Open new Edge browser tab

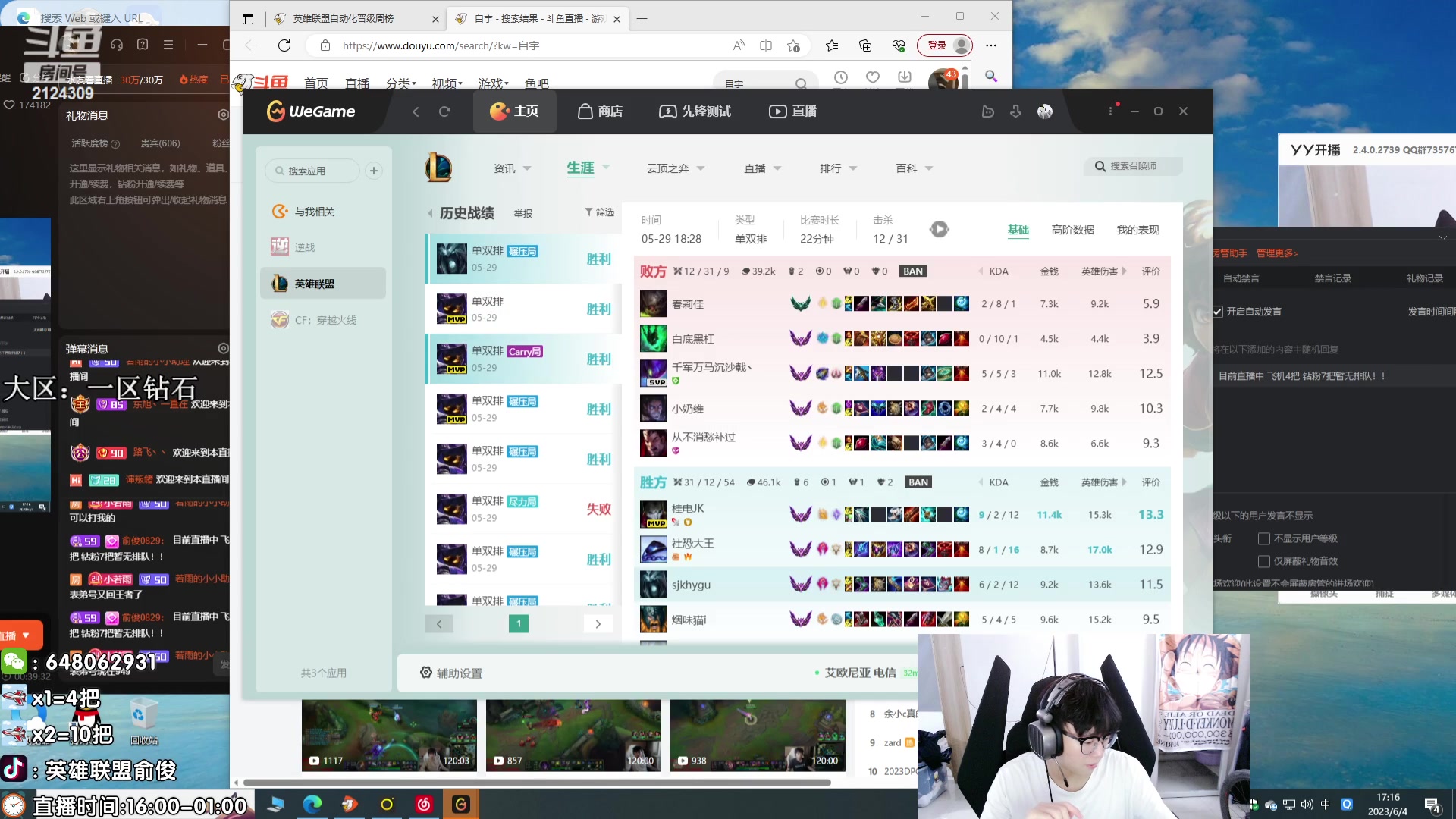pos(642,18)
